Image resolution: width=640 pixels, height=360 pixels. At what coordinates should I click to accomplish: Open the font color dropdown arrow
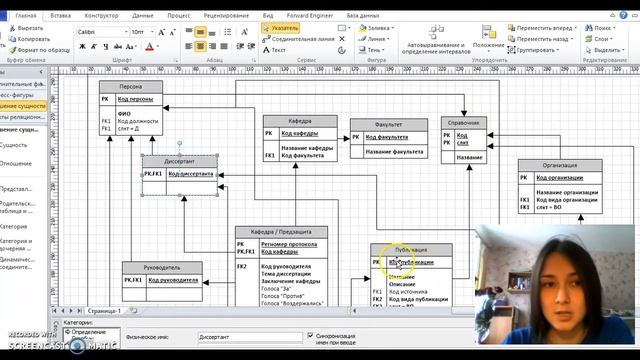[158, 47]
